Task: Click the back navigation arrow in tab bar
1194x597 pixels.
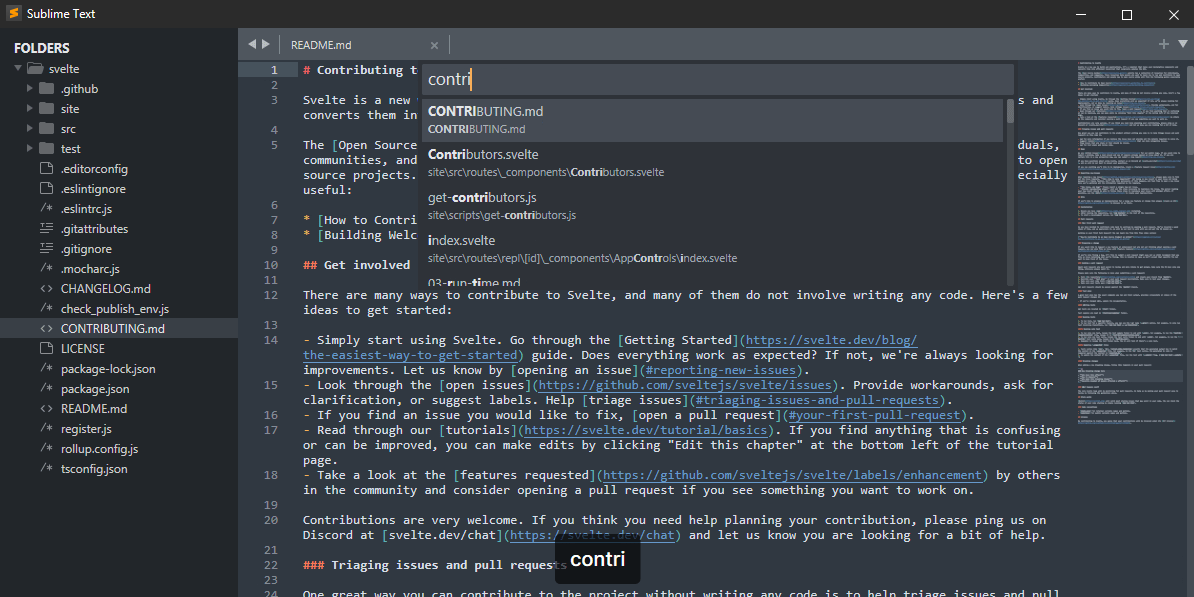Action: click(252, 44)
